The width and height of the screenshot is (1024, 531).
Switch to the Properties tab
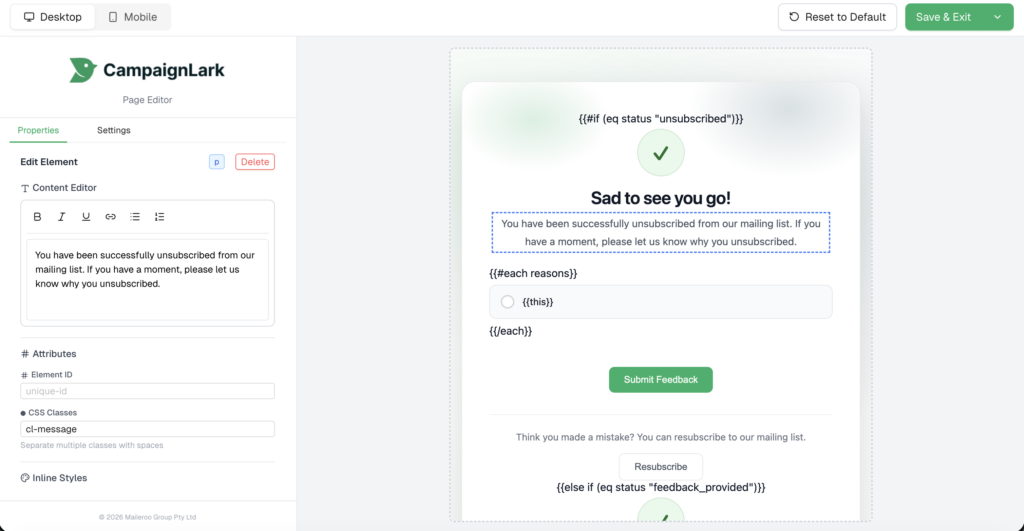point(38,130)
